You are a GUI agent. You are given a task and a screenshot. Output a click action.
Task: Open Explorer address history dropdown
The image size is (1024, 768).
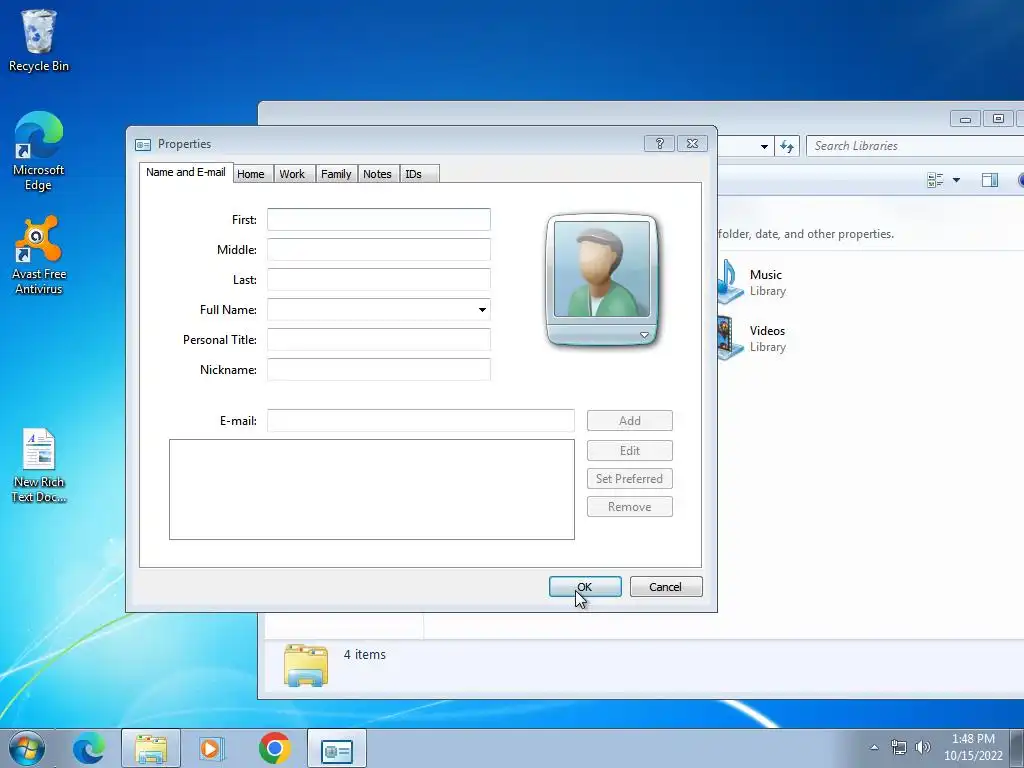coord(764,146)
